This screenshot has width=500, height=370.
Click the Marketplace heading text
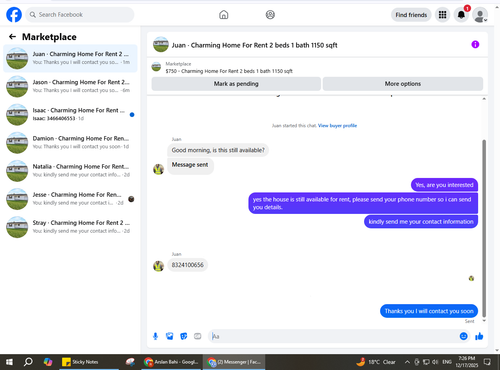tap(49, 37)
